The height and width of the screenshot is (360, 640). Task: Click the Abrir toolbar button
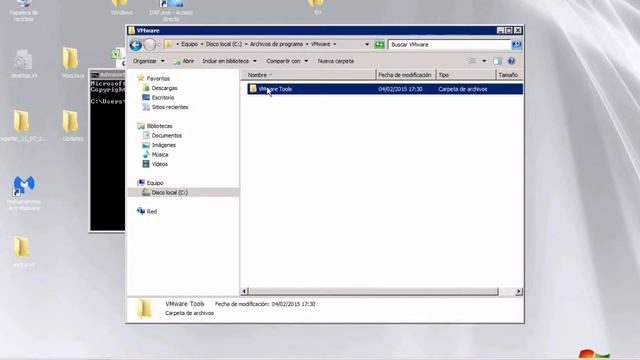[x=183, y=61]
